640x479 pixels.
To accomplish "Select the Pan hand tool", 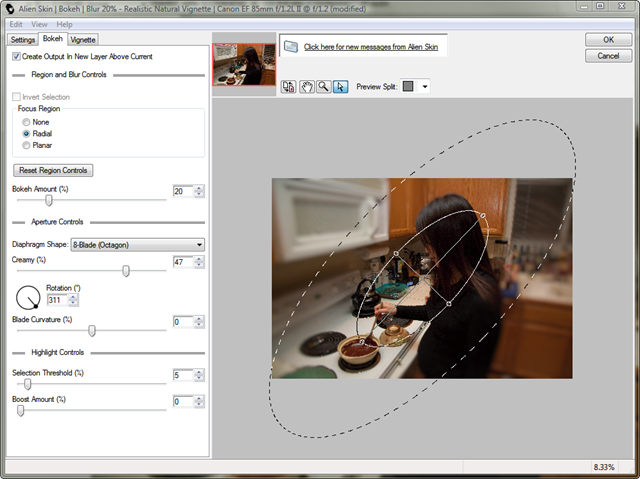I will (x=306, y=87).
